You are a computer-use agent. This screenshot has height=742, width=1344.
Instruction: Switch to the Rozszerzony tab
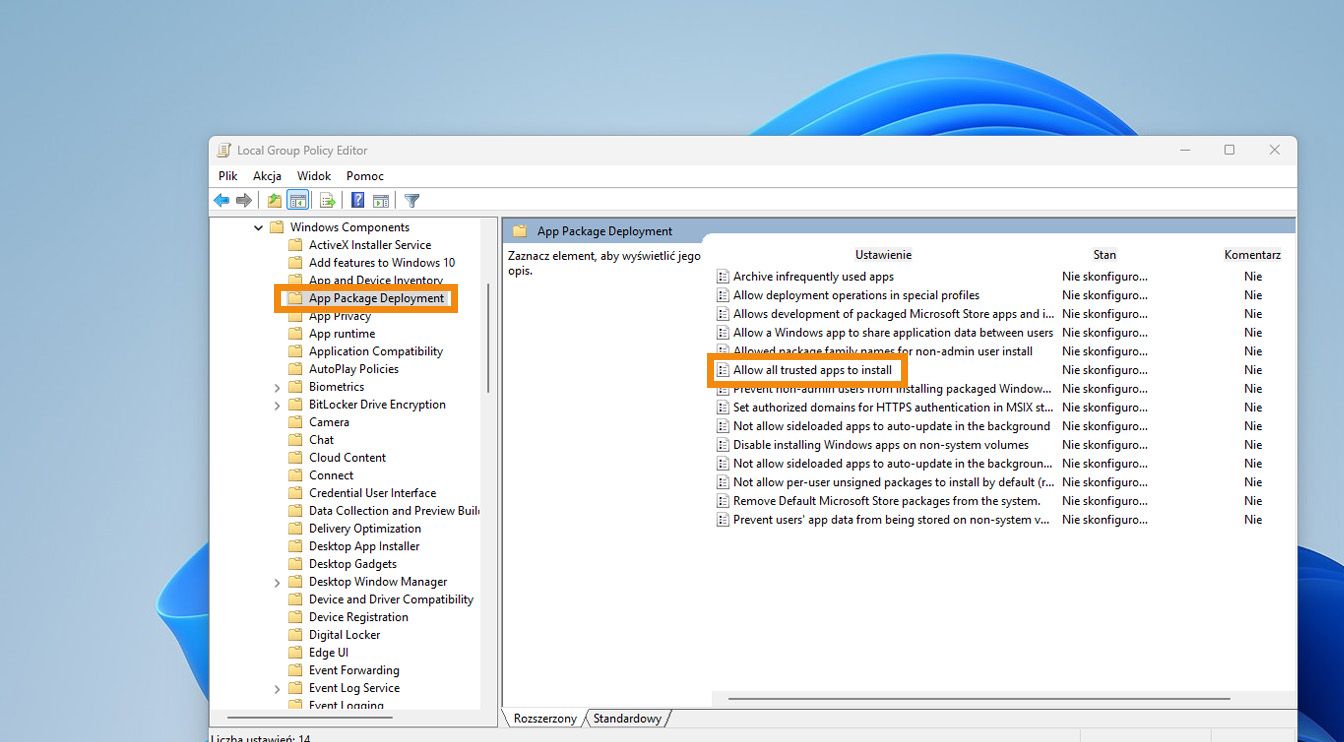pyautogui.click(x=545, y=719)
